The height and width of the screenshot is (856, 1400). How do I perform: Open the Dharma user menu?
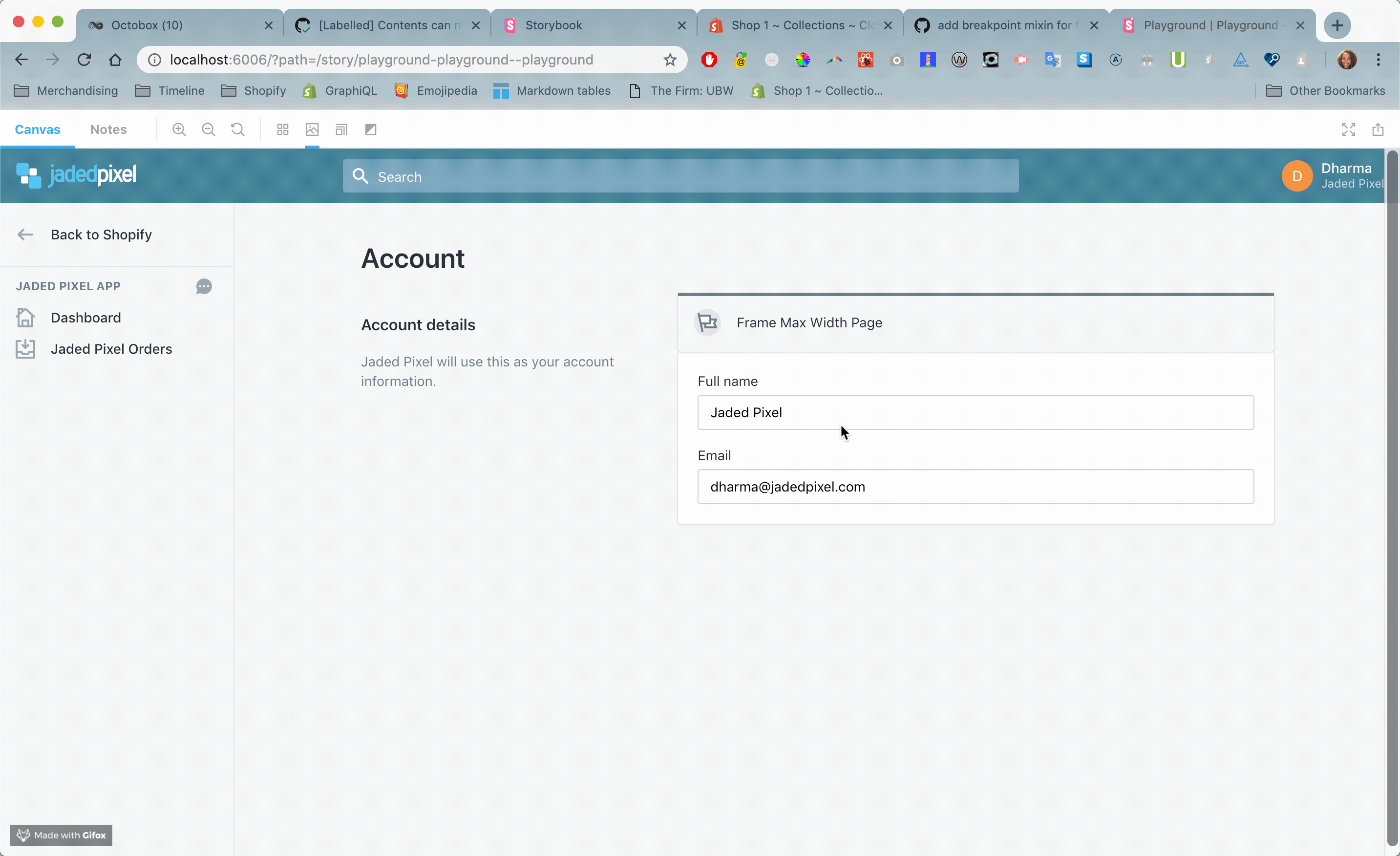pos(1332,175)
